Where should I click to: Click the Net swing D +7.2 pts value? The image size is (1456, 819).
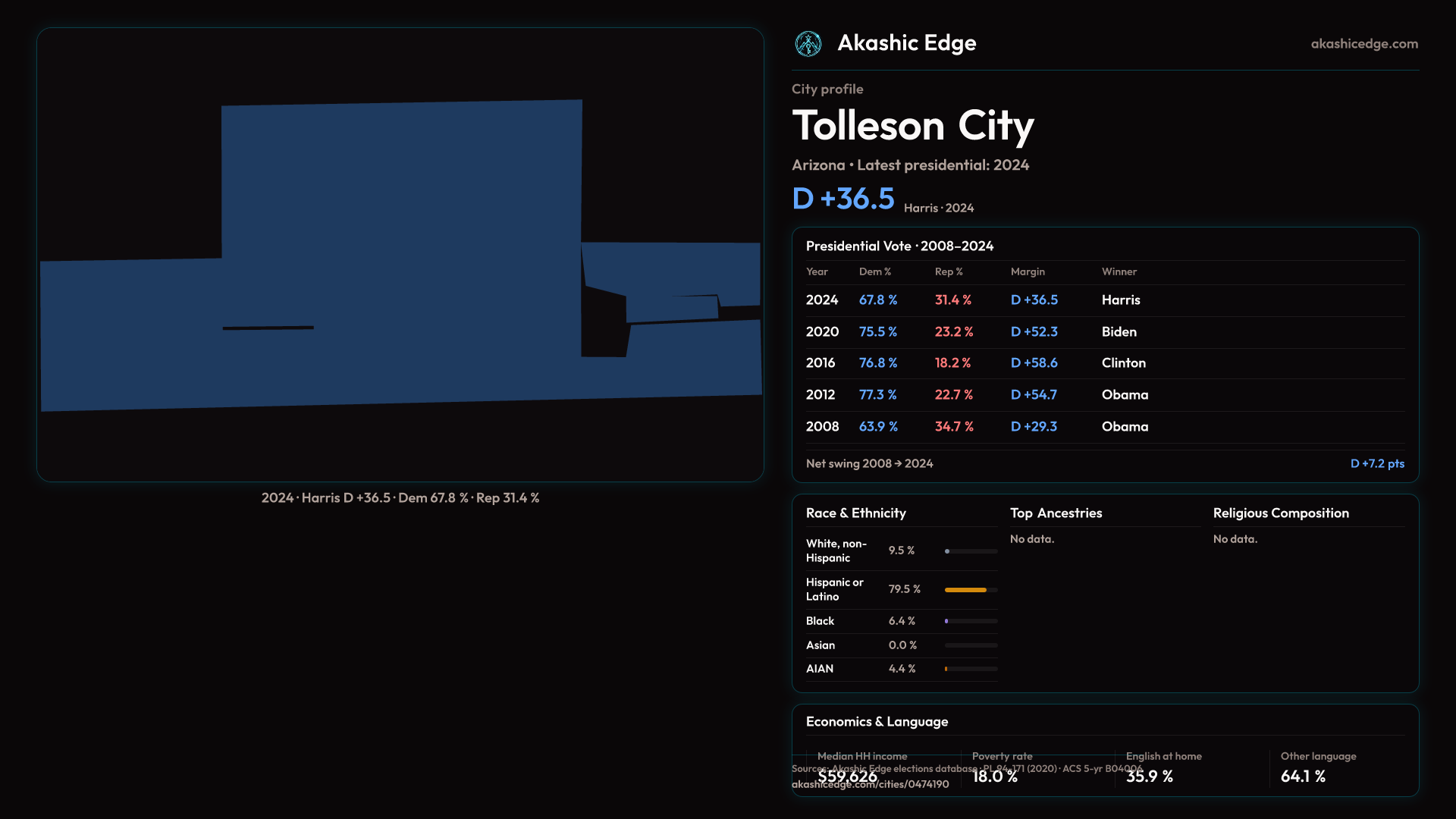1376,463
